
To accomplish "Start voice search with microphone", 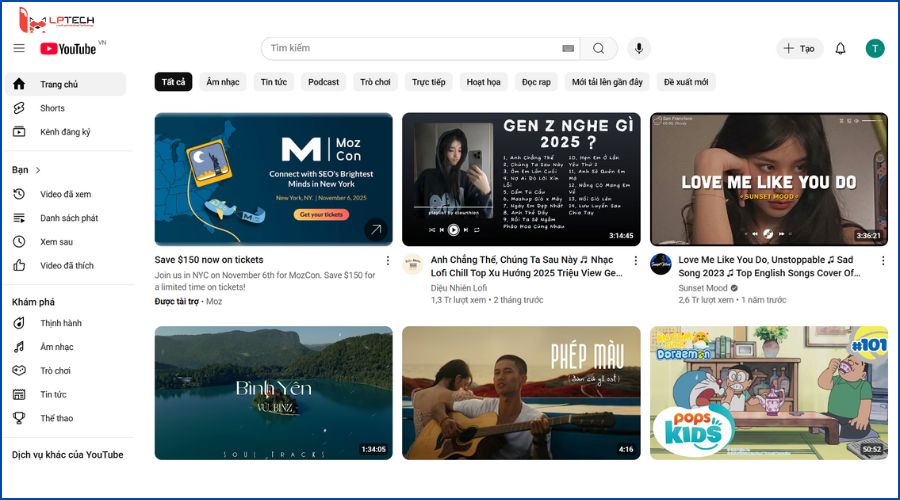I will 639,48.
